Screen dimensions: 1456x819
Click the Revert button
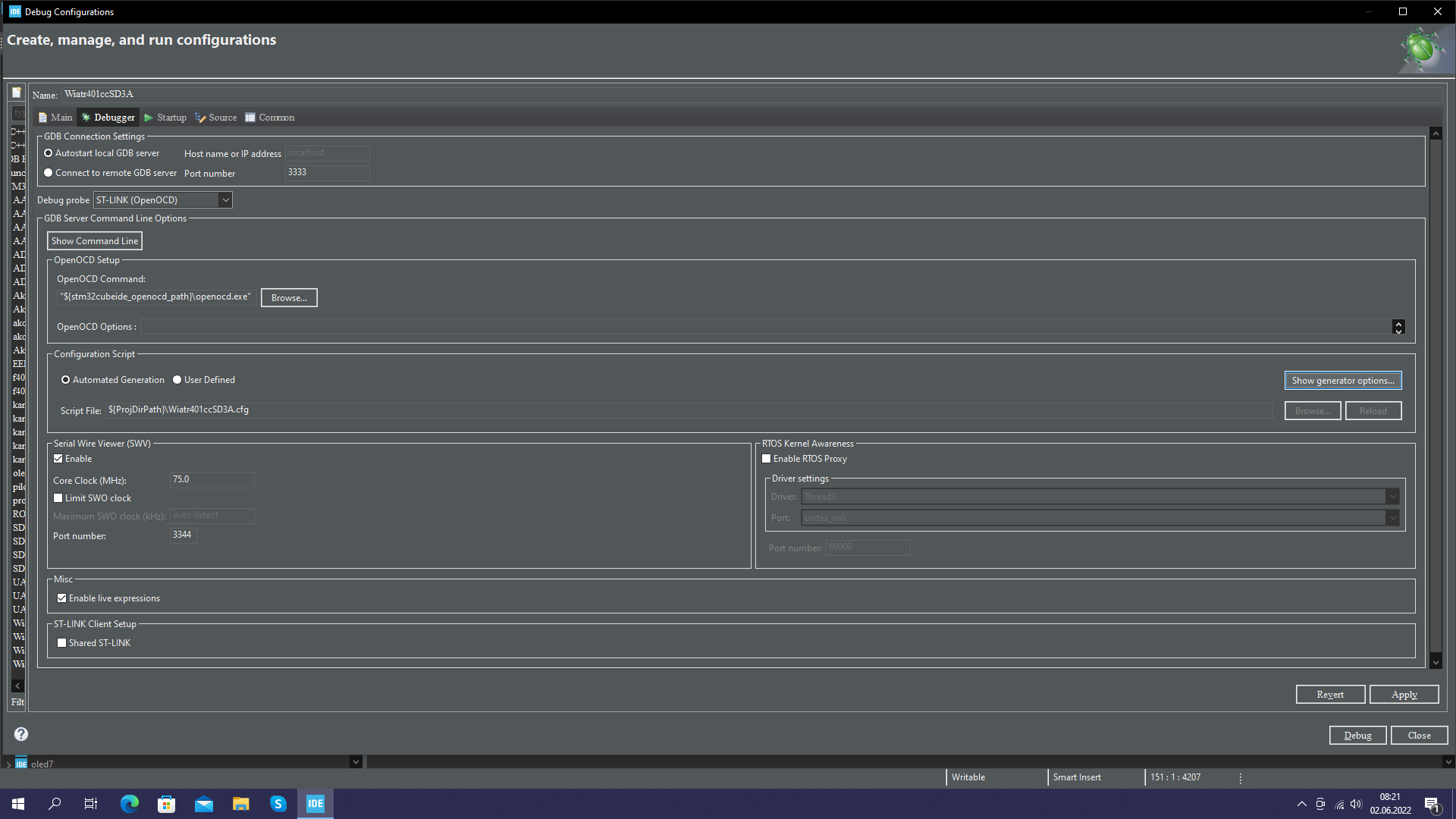[1330, 695]
